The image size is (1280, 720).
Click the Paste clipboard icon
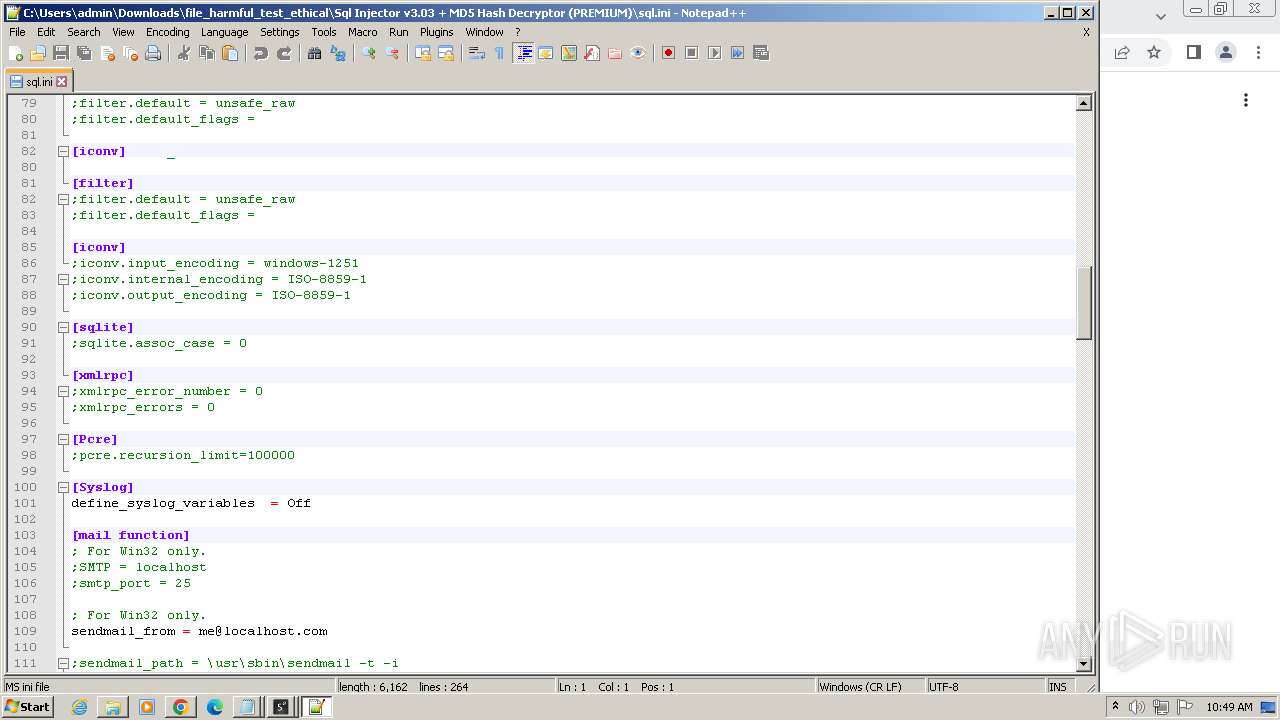(230, 53)
